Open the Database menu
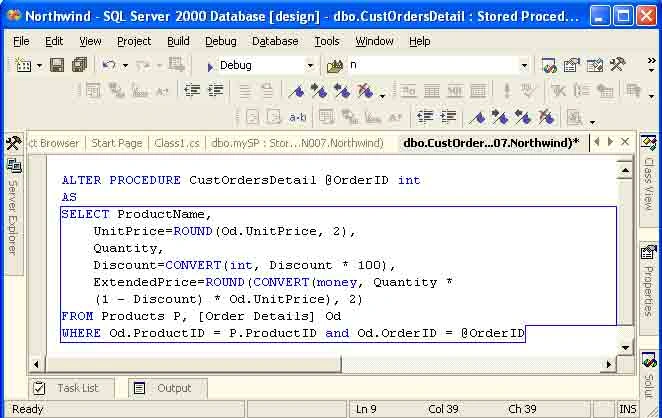This screenshot has height=418, width=662. (275, 41)
